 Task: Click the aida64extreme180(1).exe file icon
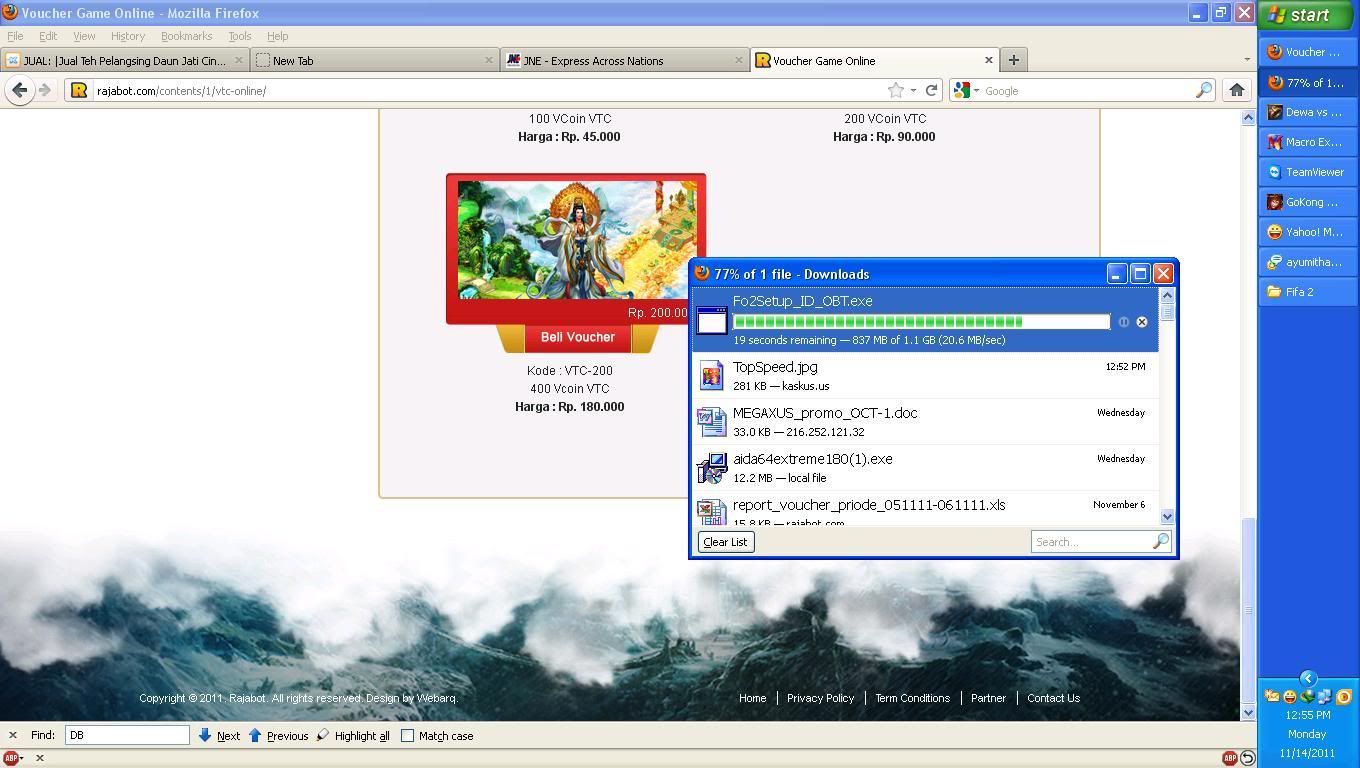pos(711,467)
